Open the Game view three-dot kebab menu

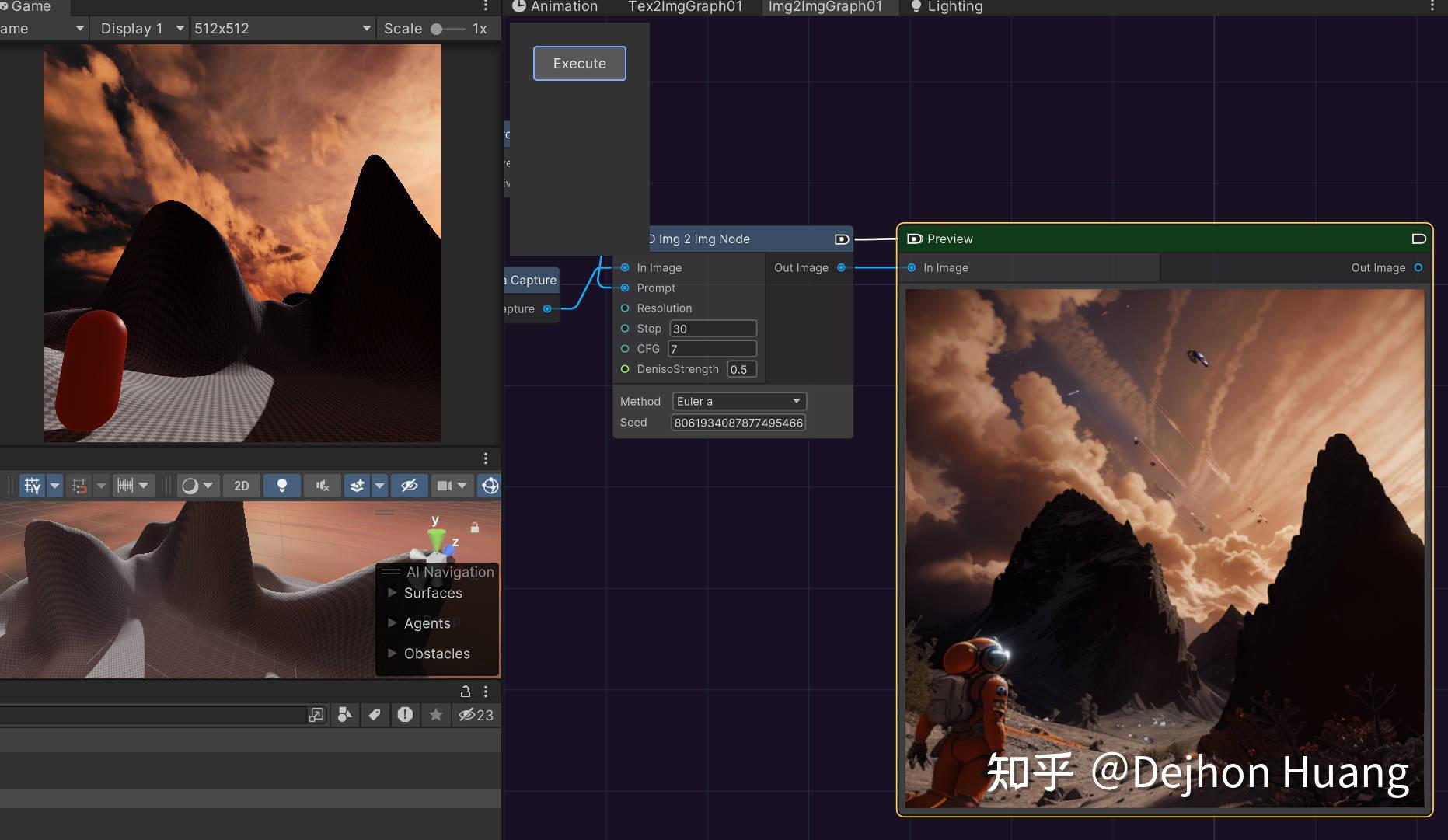[x=486, y=6]
